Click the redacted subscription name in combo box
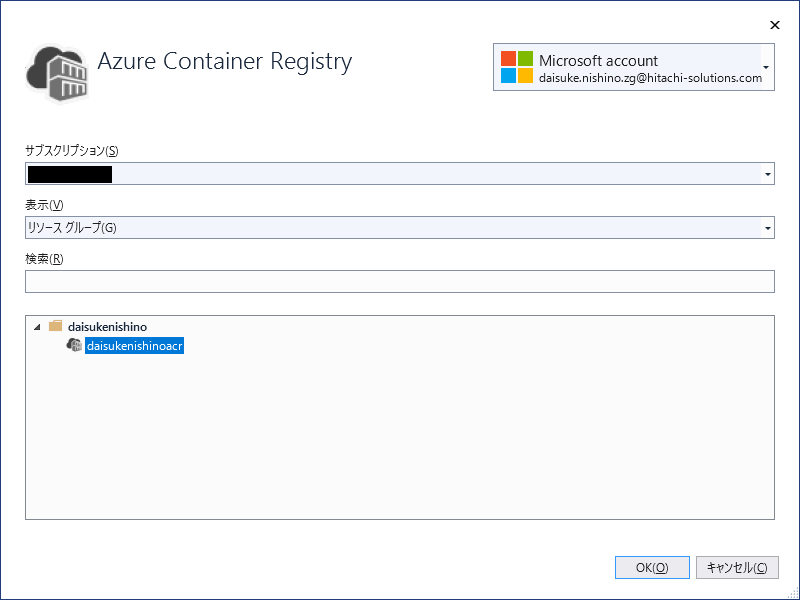 click(70, 175)
